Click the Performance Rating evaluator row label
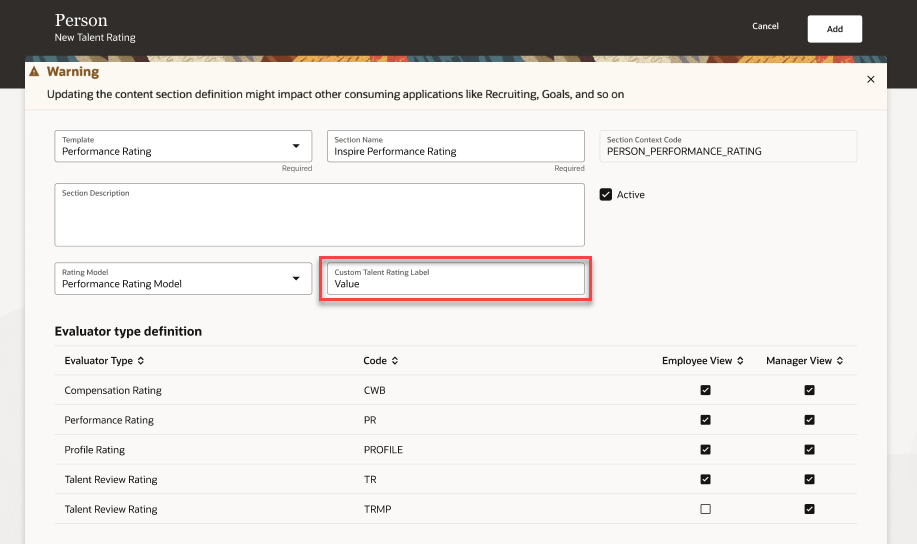 pos(109,420)
